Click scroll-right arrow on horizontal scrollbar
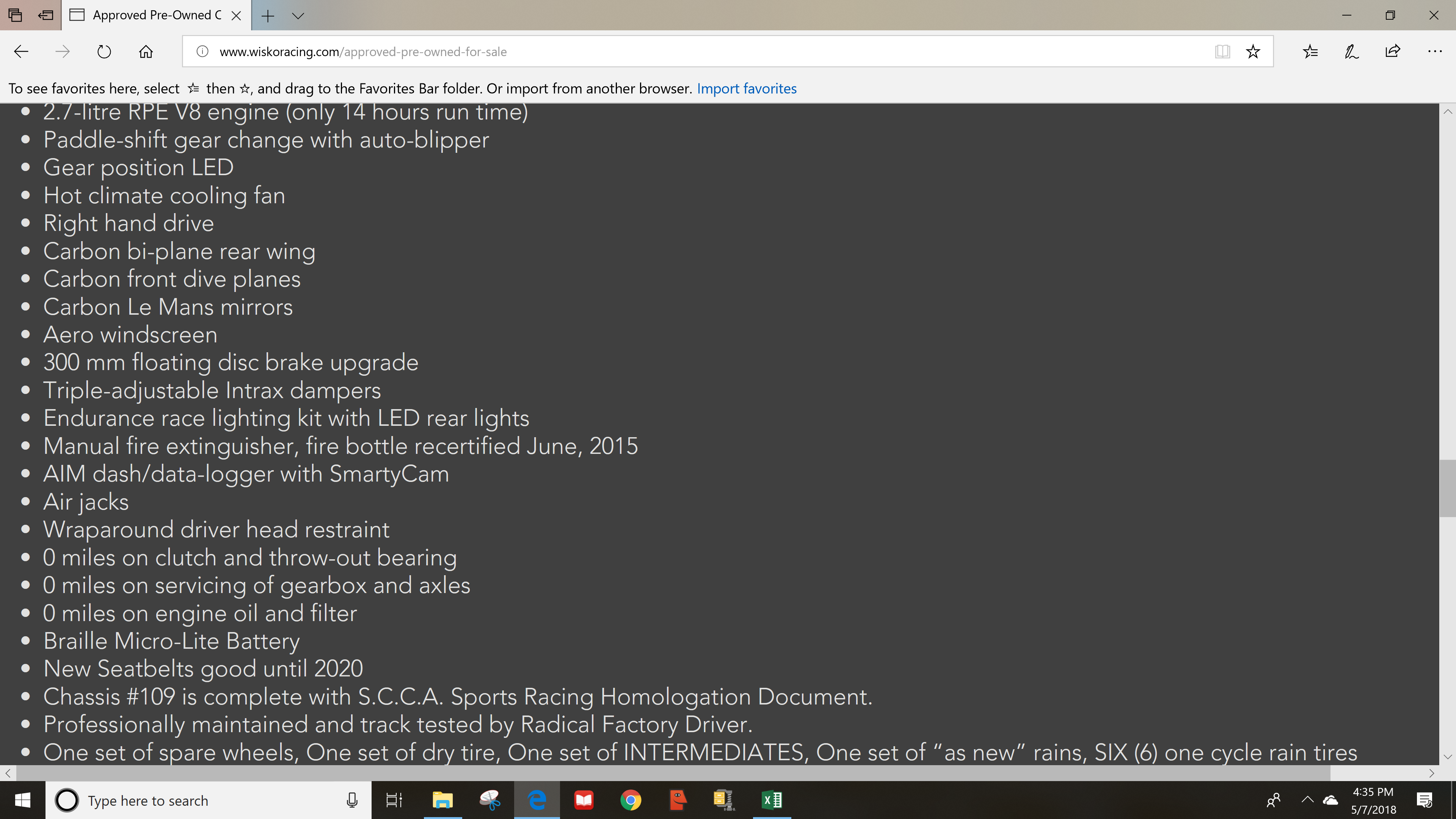 (x=1431, y=773)
